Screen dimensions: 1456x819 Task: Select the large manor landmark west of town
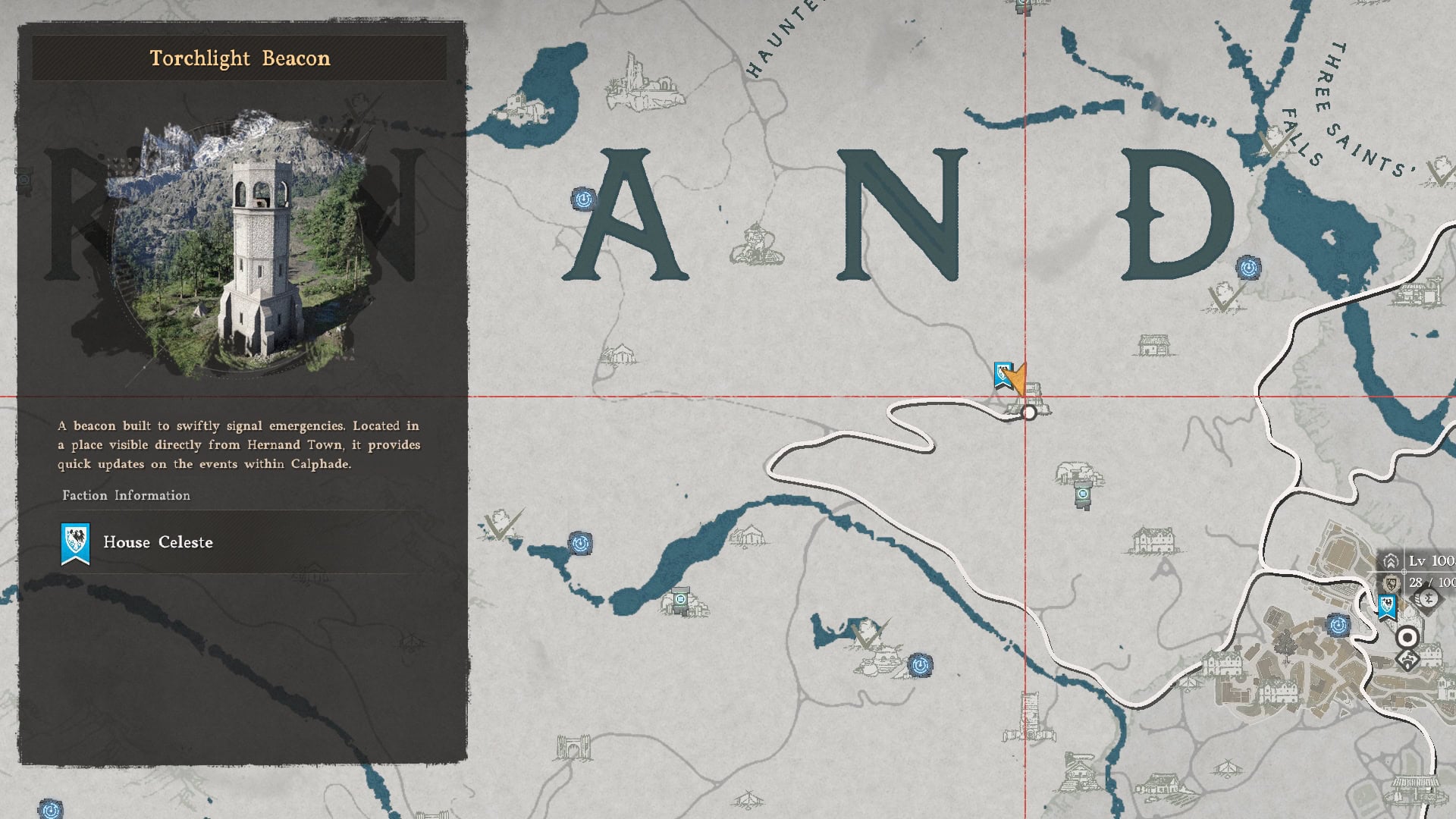pyautogui.click(x=1153, y=541)
